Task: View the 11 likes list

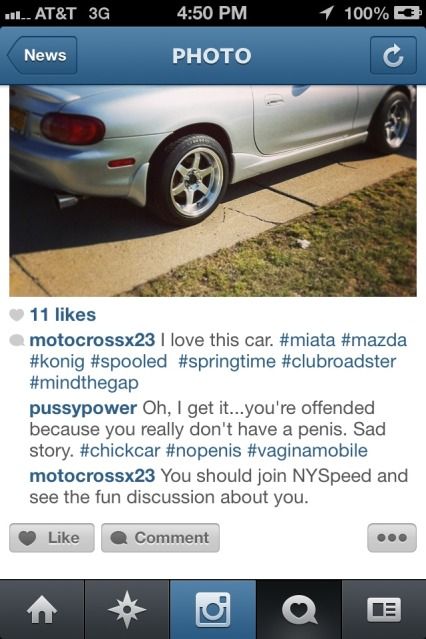Action: [63, 315]
